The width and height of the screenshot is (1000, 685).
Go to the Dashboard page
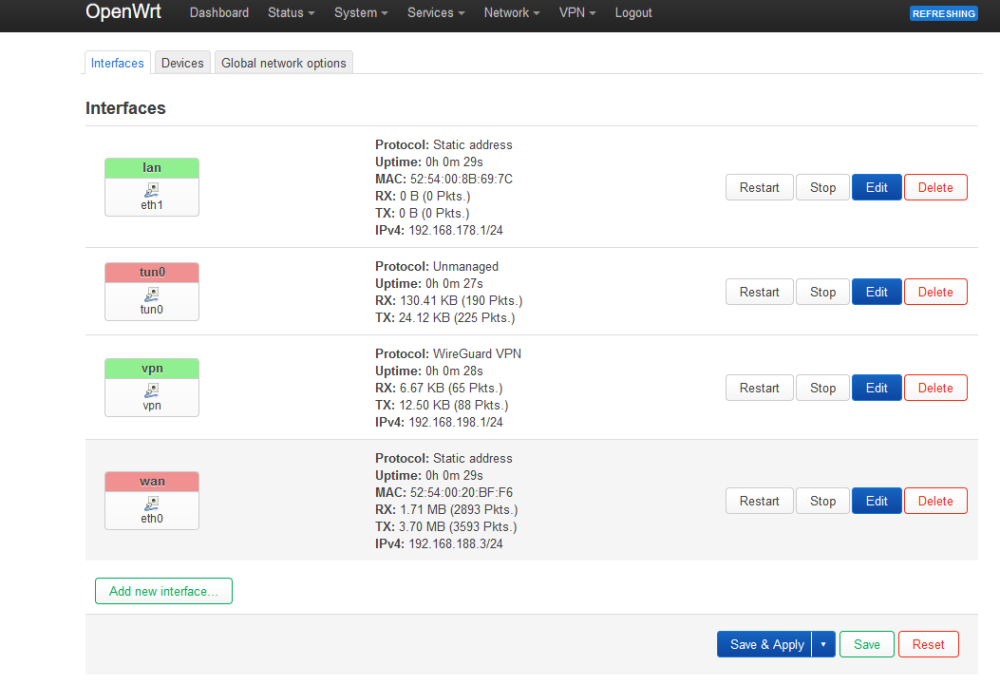(219, 13)
